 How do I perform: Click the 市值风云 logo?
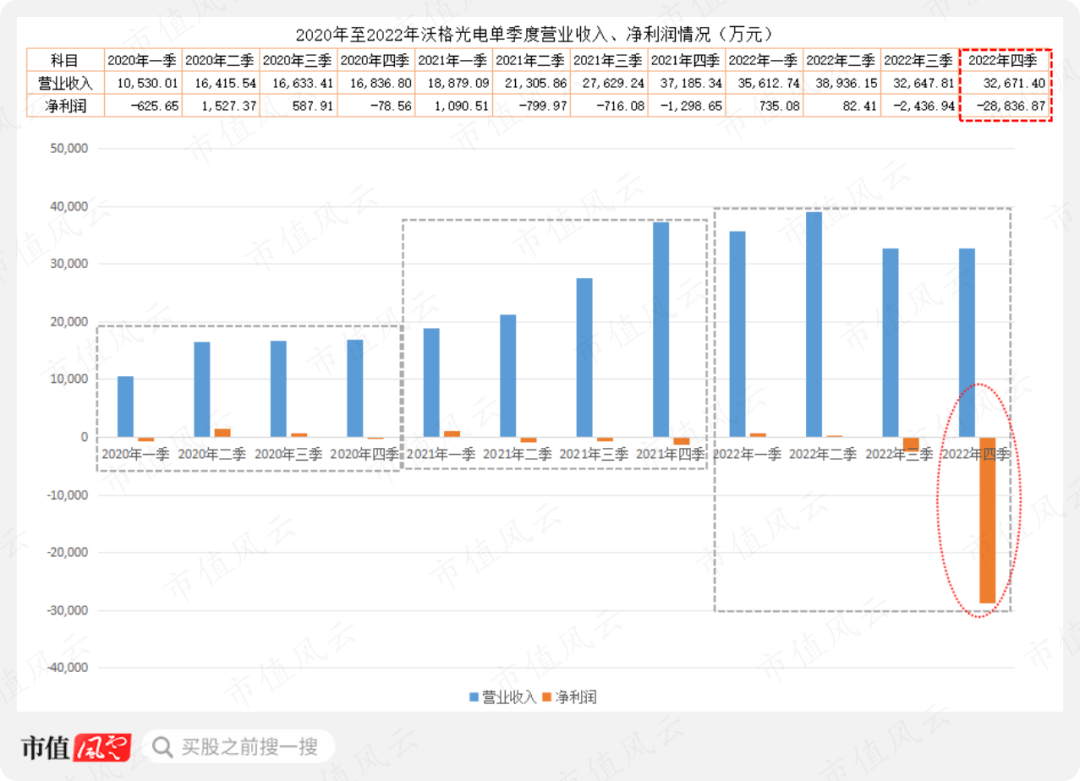pos(76,747)
